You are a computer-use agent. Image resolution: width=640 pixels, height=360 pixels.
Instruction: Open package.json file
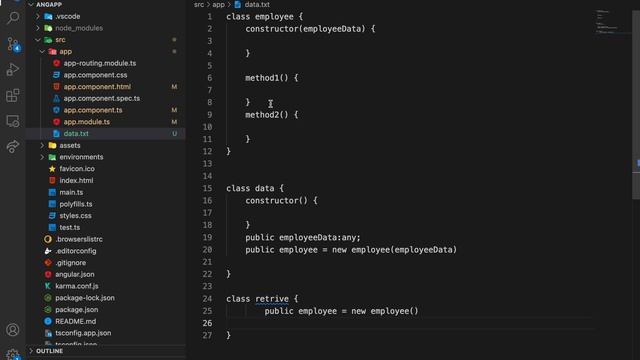coord(77,310)
